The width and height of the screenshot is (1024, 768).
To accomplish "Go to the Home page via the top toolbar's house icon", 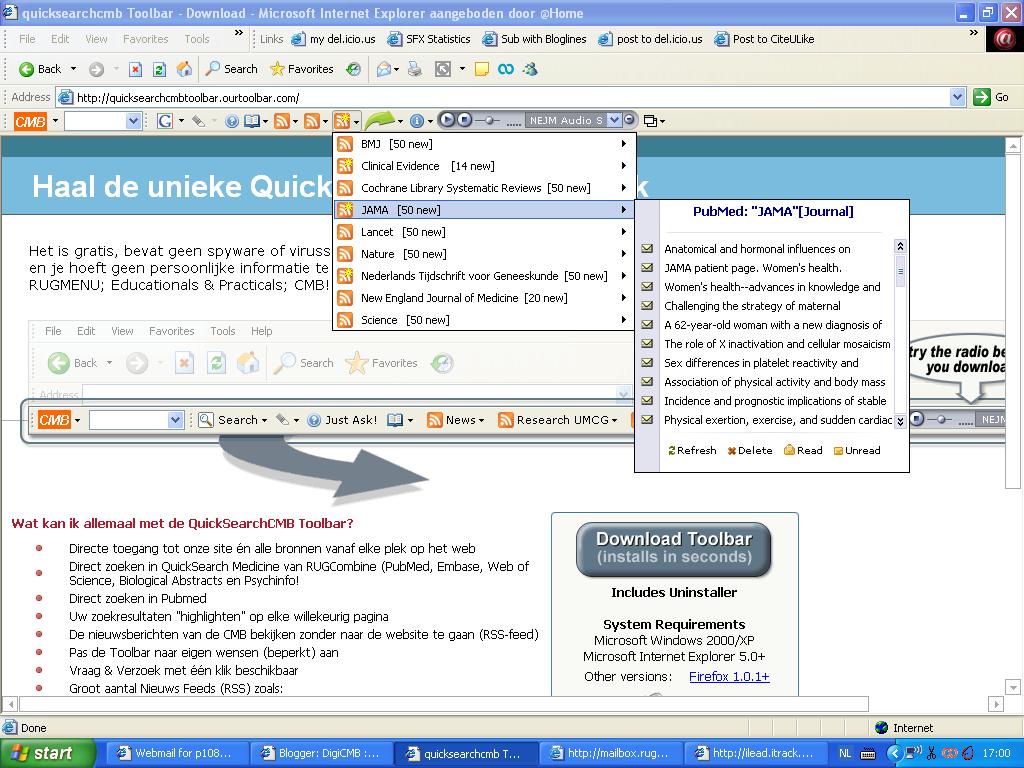I will (185, 69).
